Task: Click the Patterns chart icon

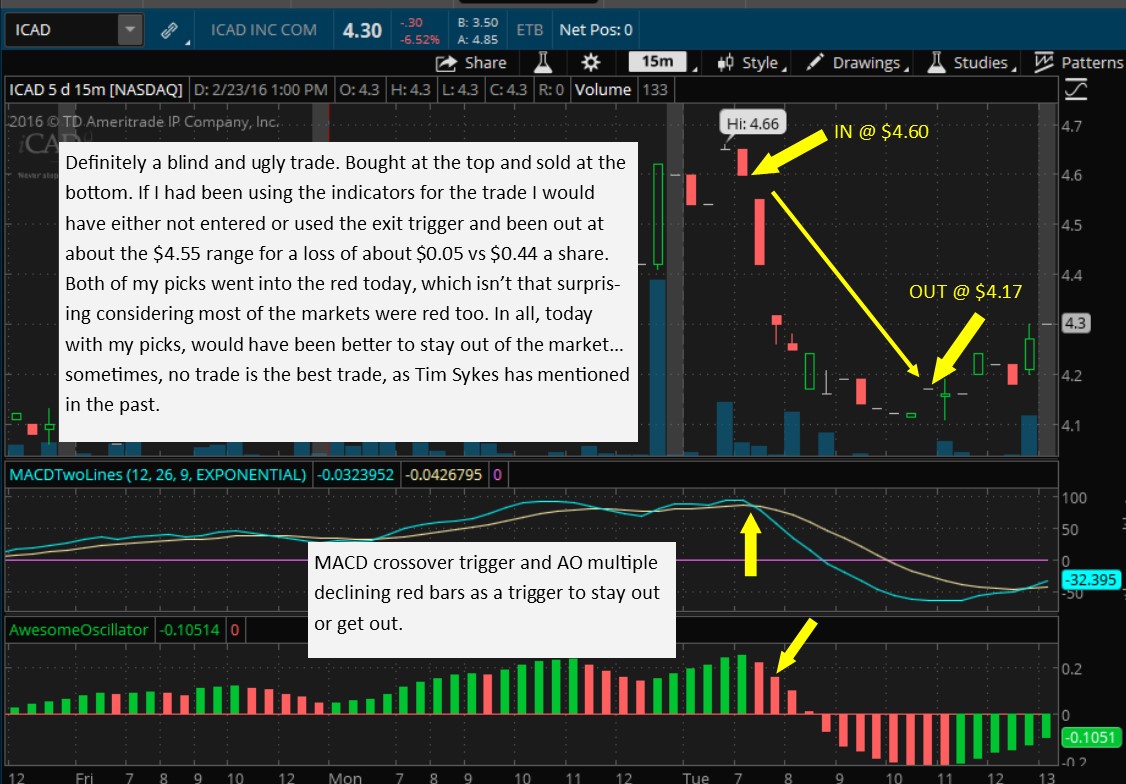Action: 1043,63
